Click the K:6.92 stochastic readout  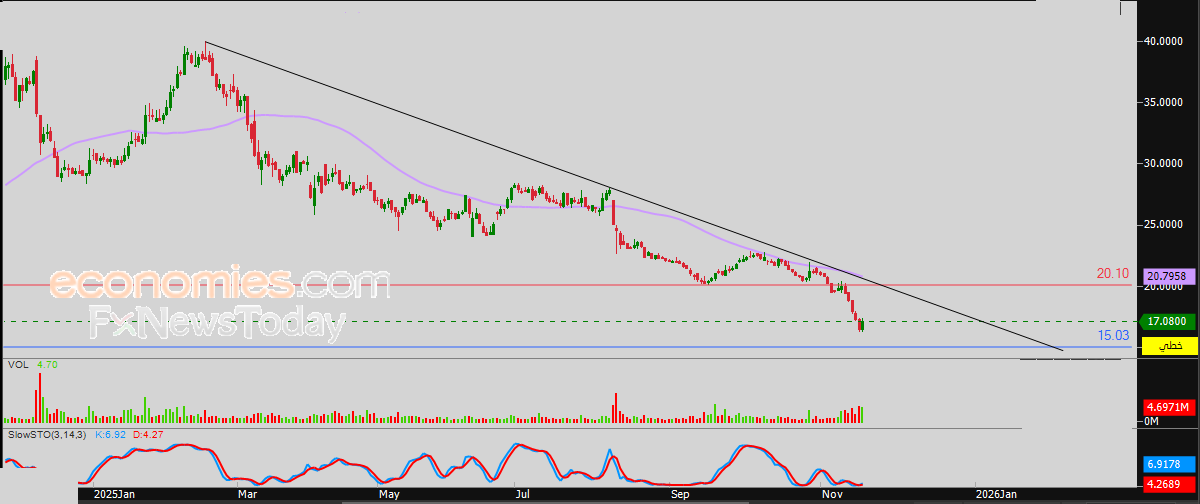click(112, 436)
